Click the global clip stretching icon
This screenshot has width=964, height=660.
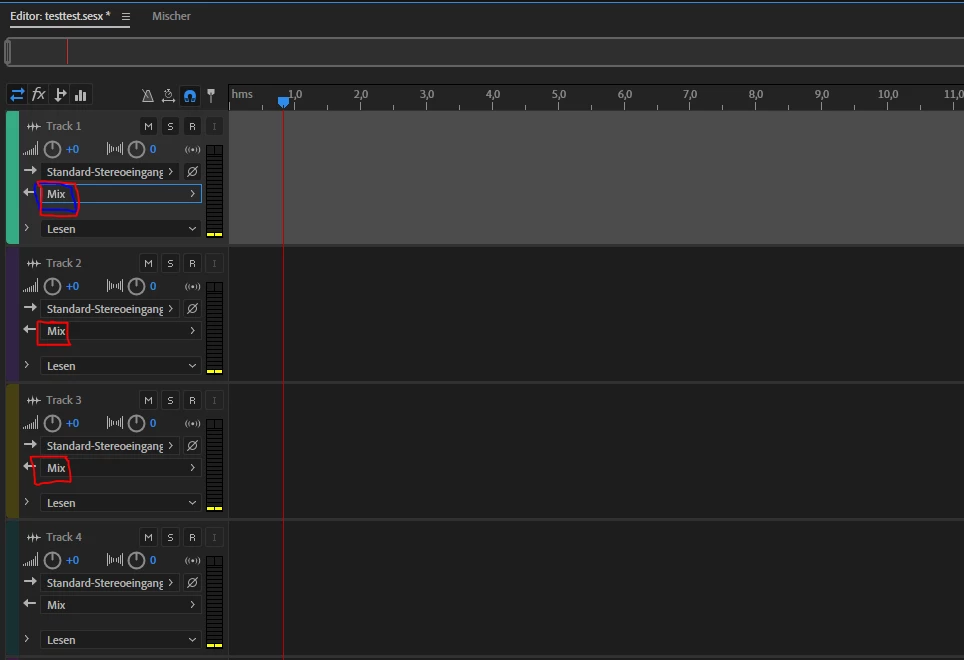point(168,95)
